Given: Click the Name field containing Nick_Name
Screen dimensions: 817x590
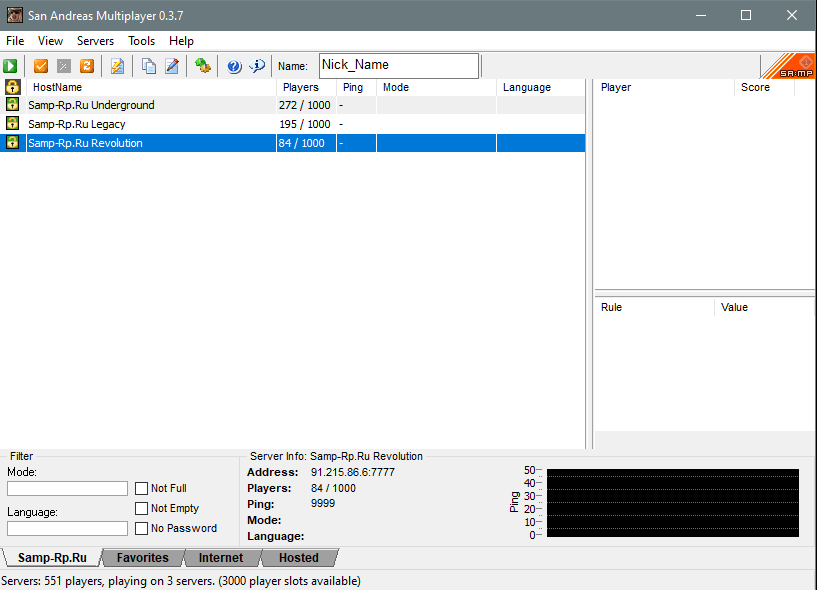Looking at the screenshot, I should click(399, 66).
